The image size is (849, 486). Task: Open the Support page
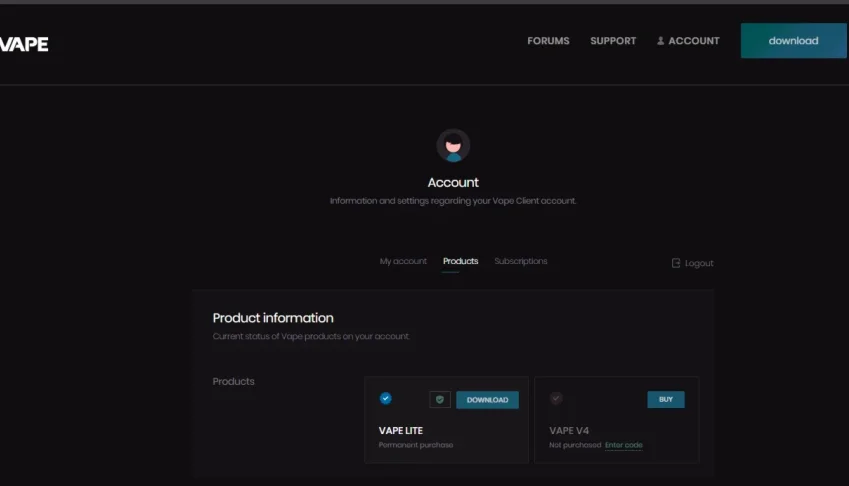[613, 41]
